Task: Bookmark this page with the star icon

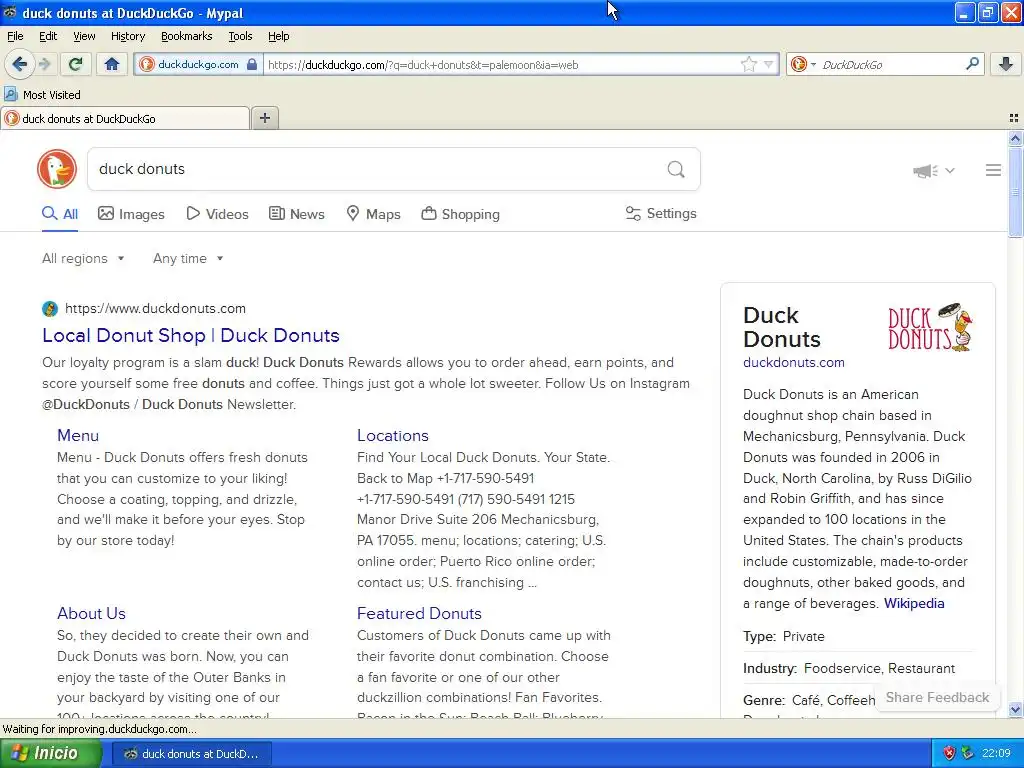Action: point(748,65)
